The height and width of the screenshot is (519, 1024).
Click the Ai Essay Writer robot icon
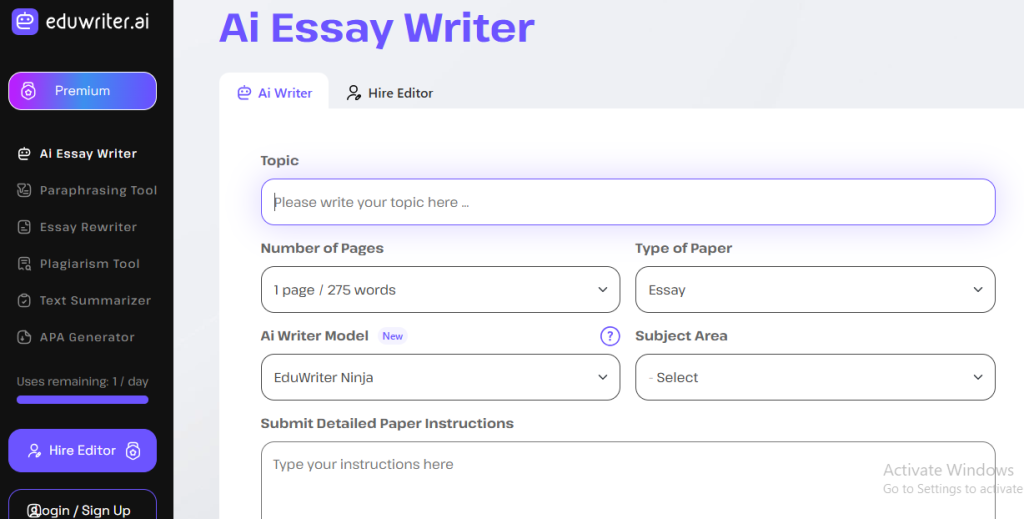(24, 154)
